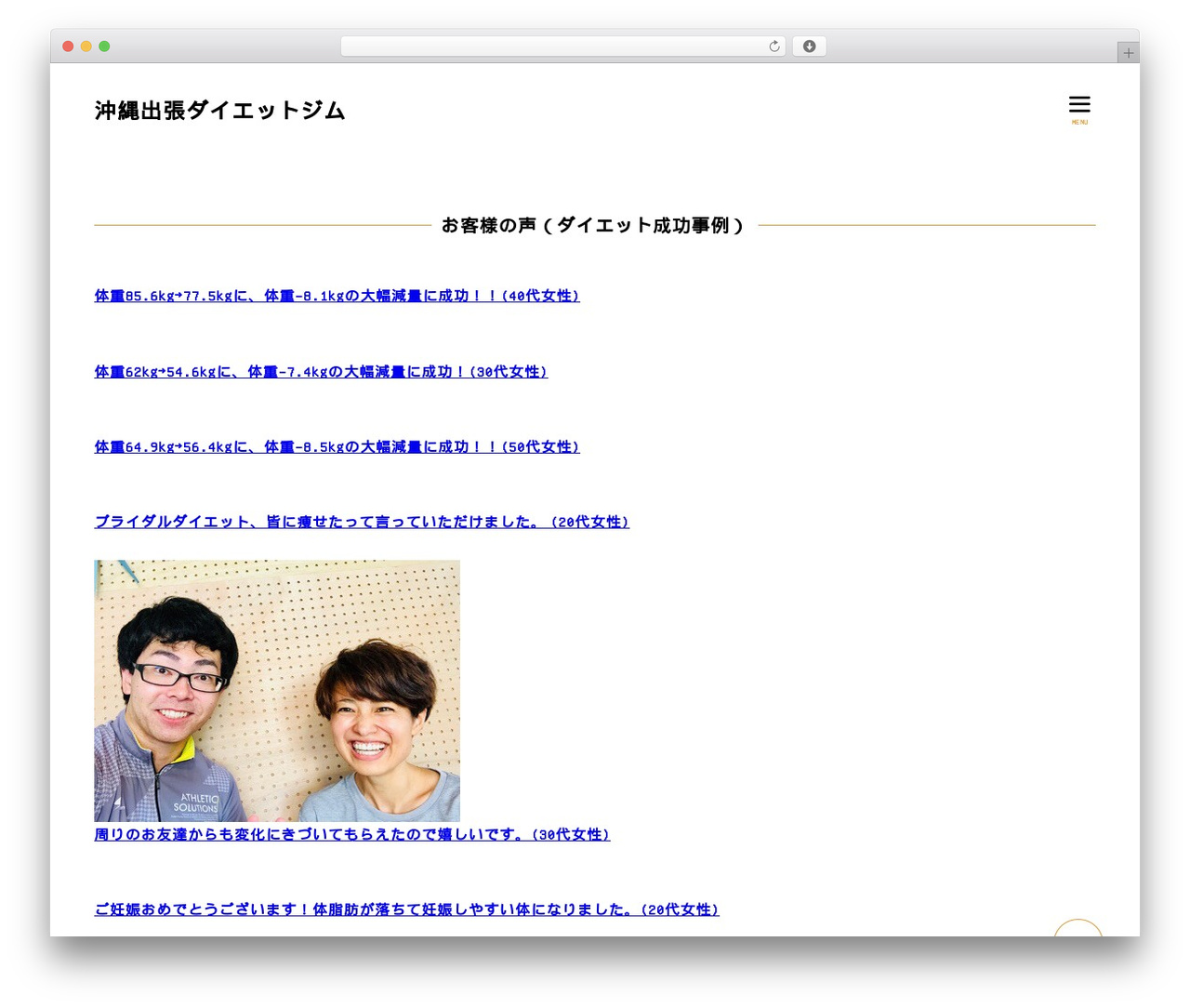Focus the browser address bar
The height and width of the screenshot is (1008, 1190).
(x=562, y=46)
